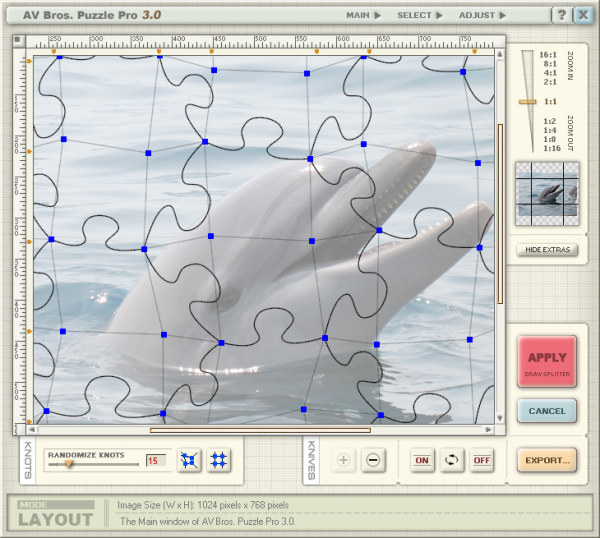
Task: Set zoom level to 1:4
Action: coord(549,130)
